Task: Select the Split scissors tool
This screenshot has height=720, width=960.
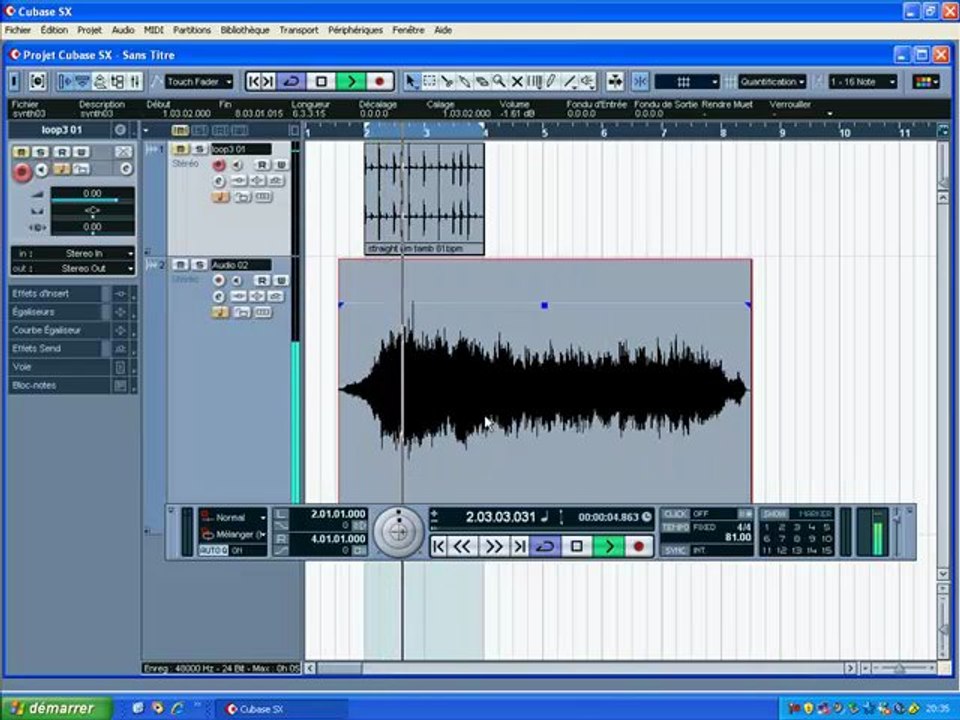Action: coord(447,81)
